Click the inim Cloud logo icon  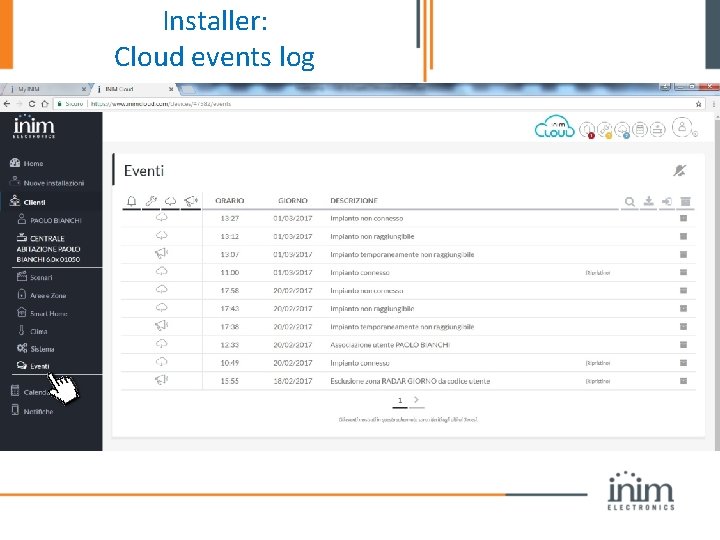click(554, 128)
